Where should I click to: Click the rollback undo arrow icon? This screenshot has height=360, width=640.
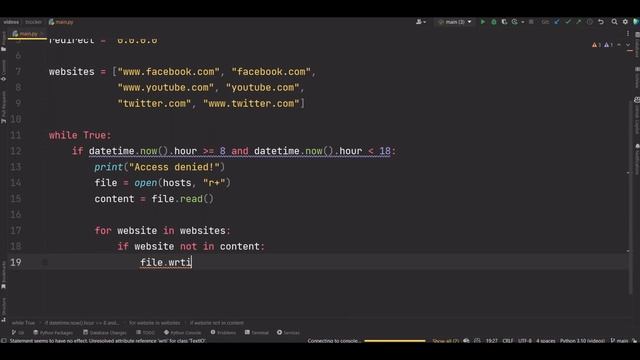601,22
